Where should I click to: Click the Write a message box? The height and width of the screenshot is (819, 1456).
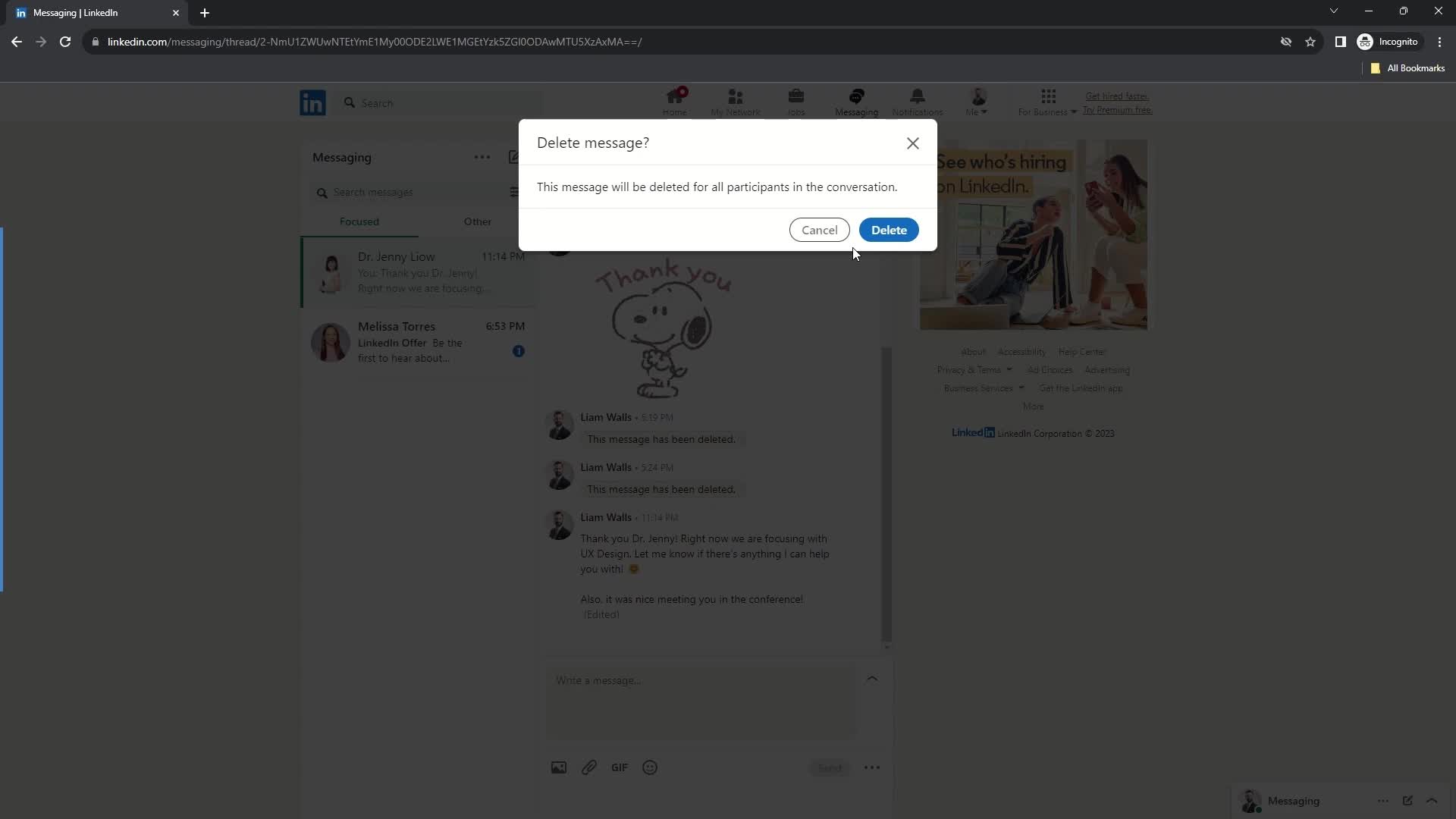pos(701,701)
